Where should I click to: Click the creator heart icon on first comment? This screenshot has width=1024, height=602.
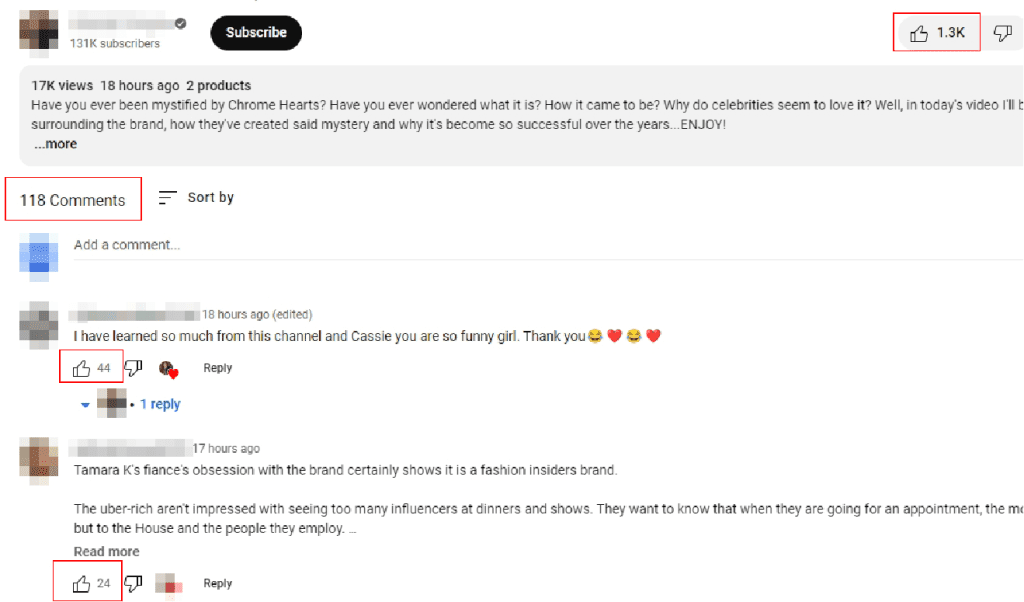[x=168, y=369]
